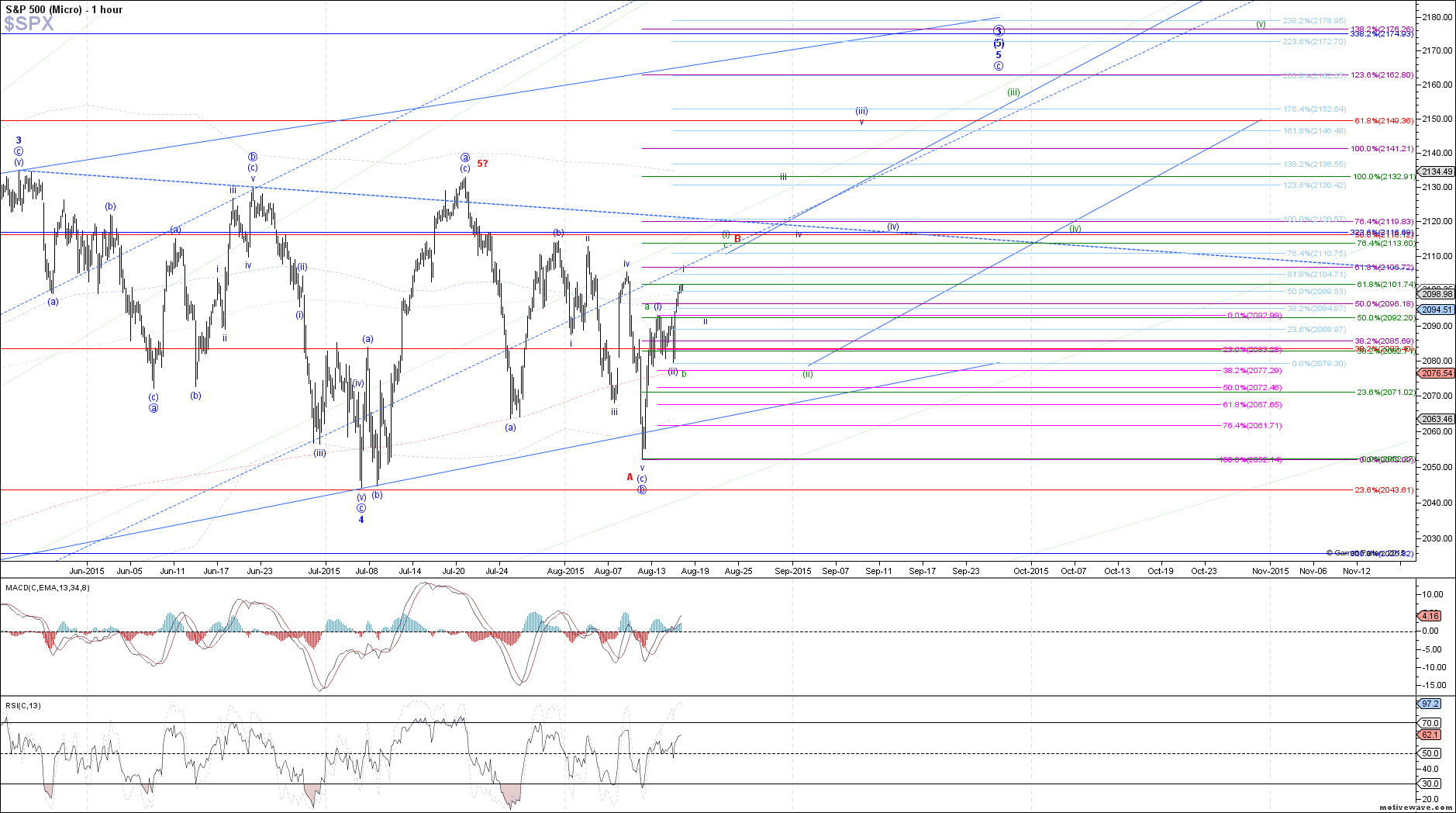Click the MACD value tag 4.16
This screenshot has height=813, width=1456.
pyautogui.click(x=1430, y=616)
